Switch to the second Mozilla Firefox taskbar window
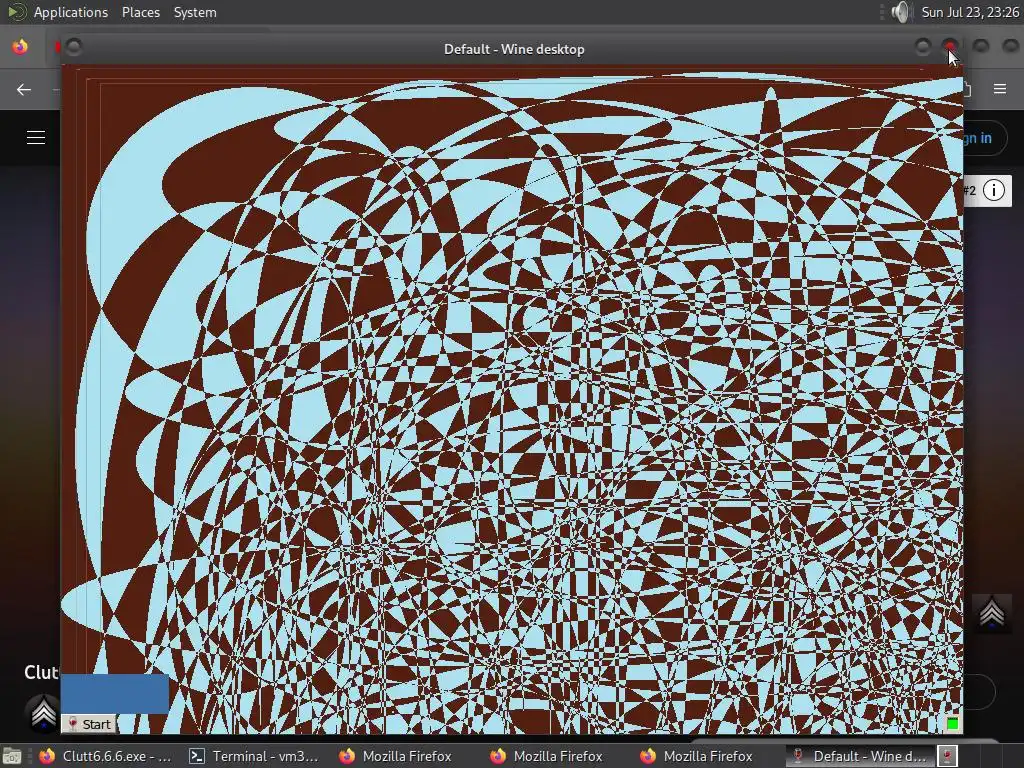The width and height of the screenshot is (1024, 768). 546,756
